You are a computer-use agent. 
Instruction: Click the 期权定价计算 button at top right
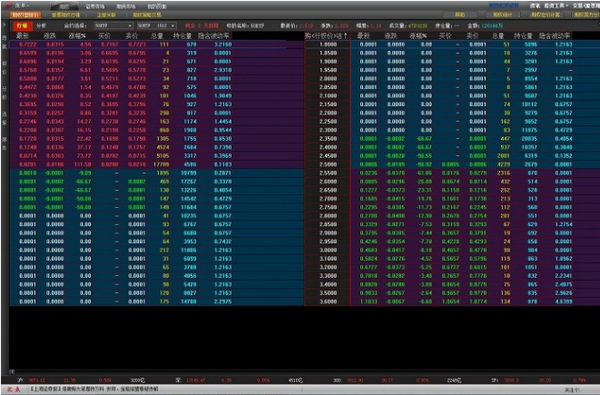pyautogui.click(x=545, y=15)
